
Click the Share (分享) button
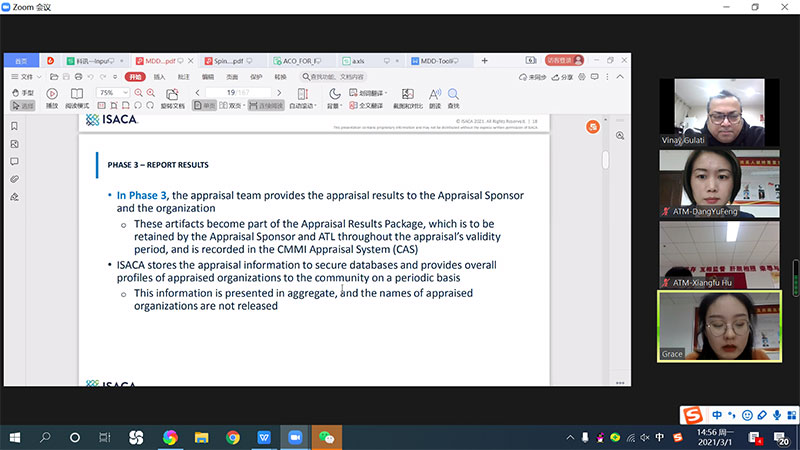(x=562, y=77)
